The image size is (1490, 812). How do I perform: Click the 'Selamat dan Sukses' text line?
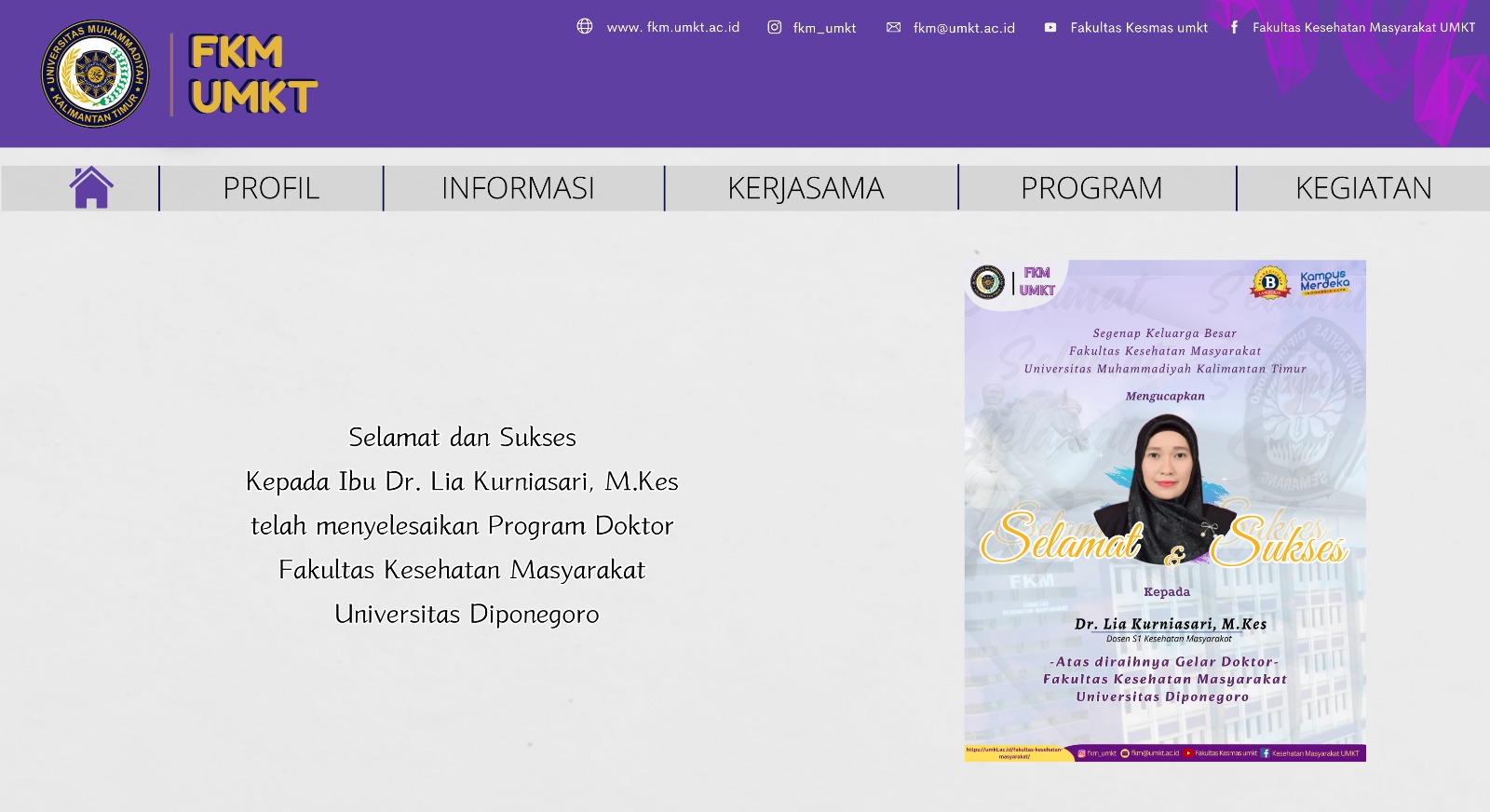[462, 437]
